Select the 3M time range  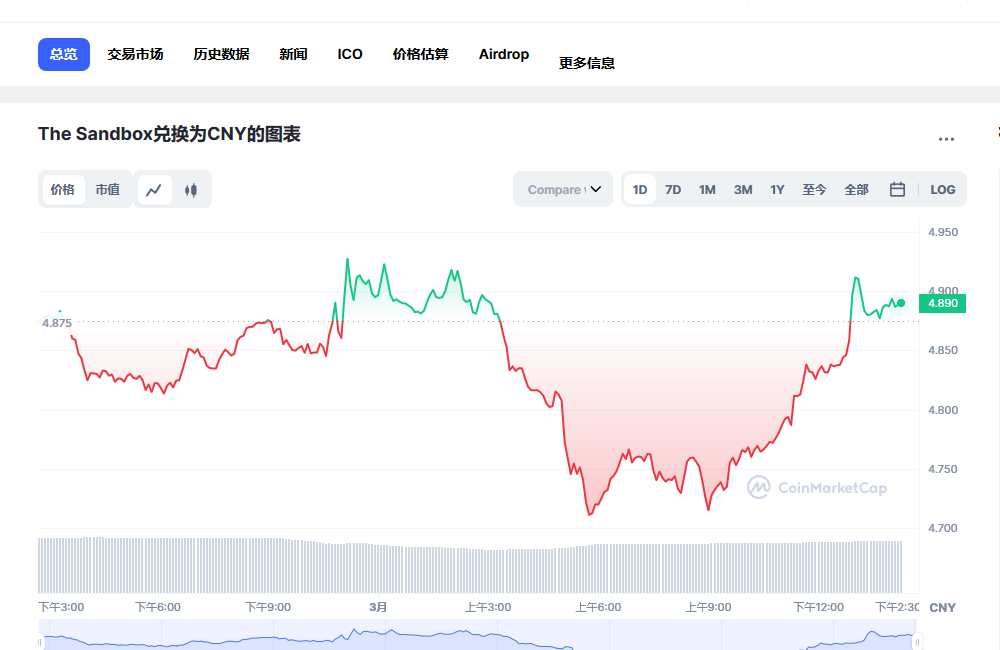742,189
